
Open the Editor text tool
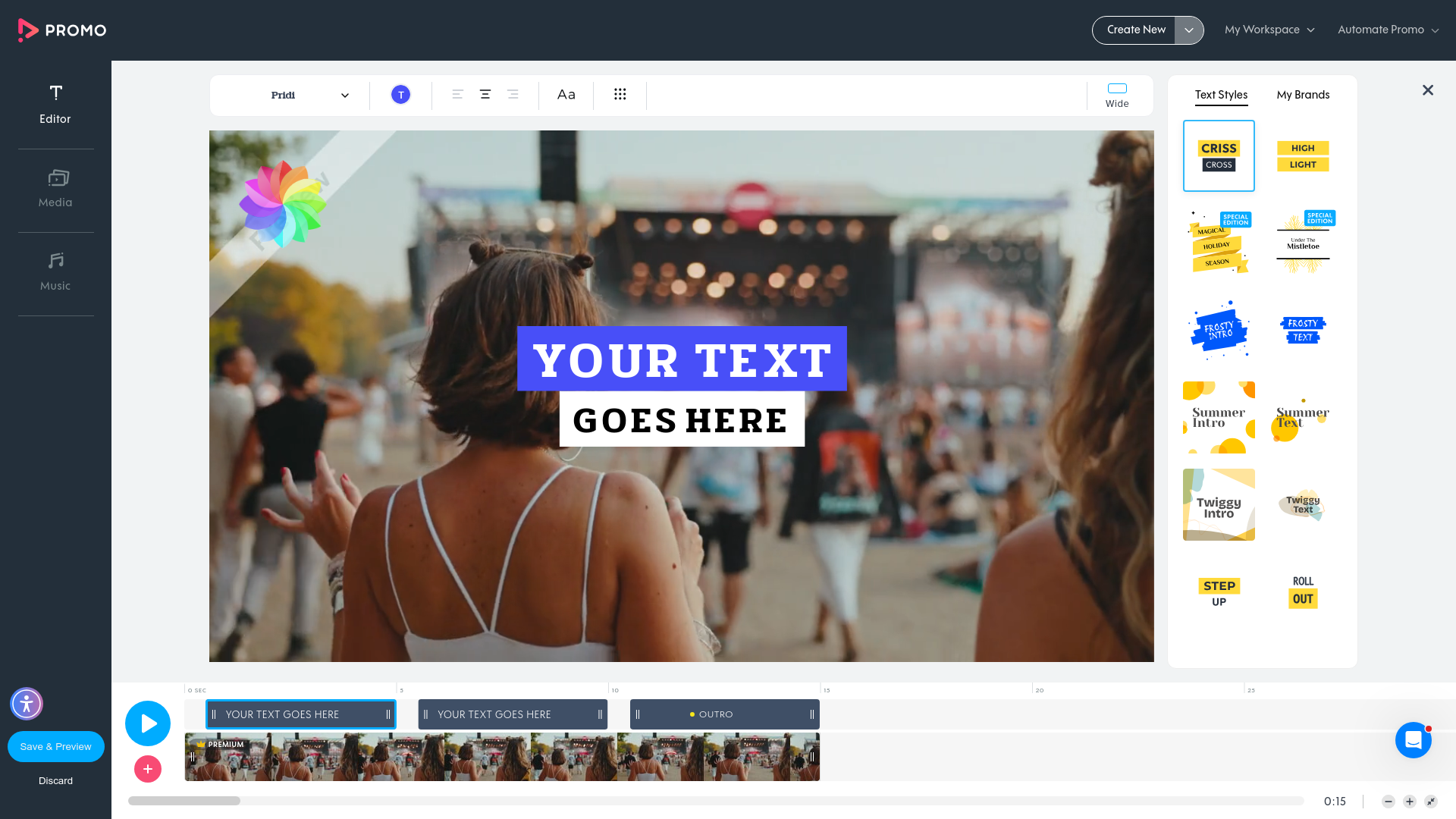tap(55, 105)
